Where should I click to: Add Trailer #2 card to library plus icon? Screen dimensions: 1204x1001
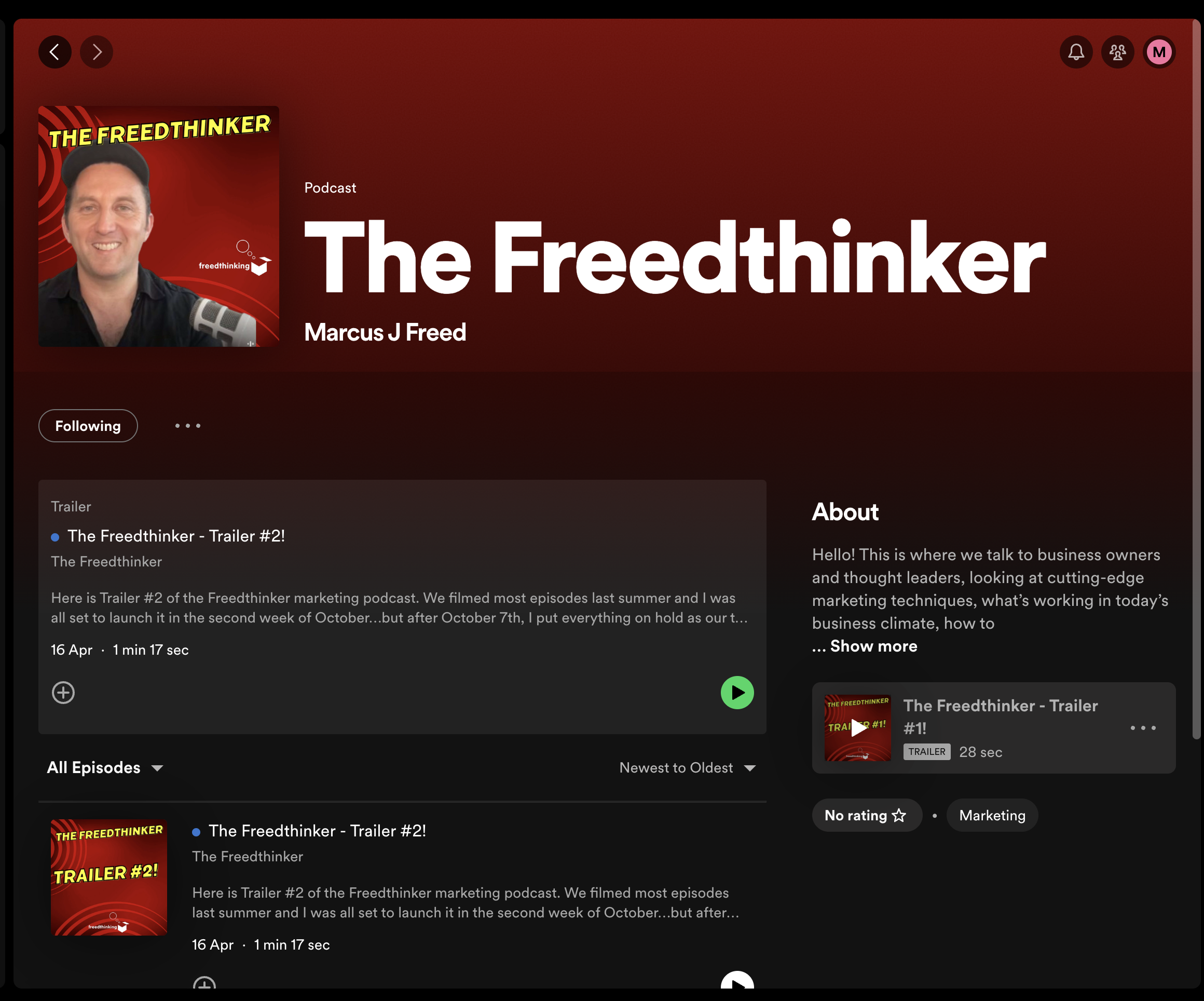pos(63,693)
